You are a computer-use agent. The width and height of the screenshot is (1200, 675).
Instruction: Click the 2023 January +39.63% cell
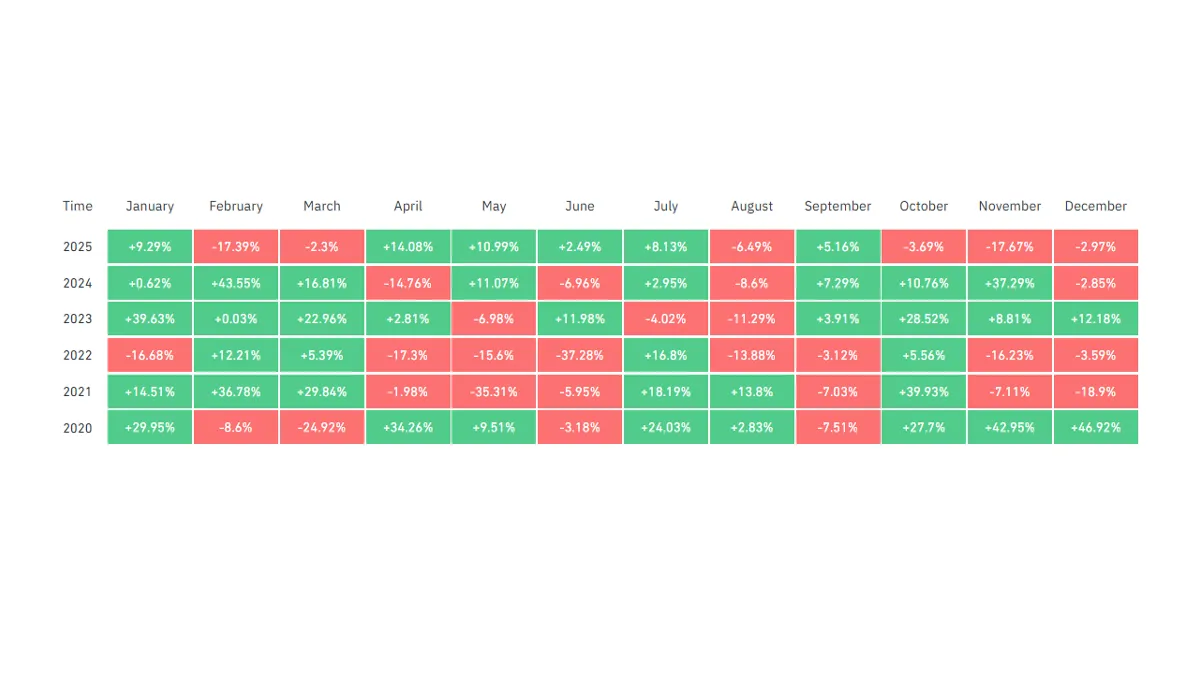point(150,319)
